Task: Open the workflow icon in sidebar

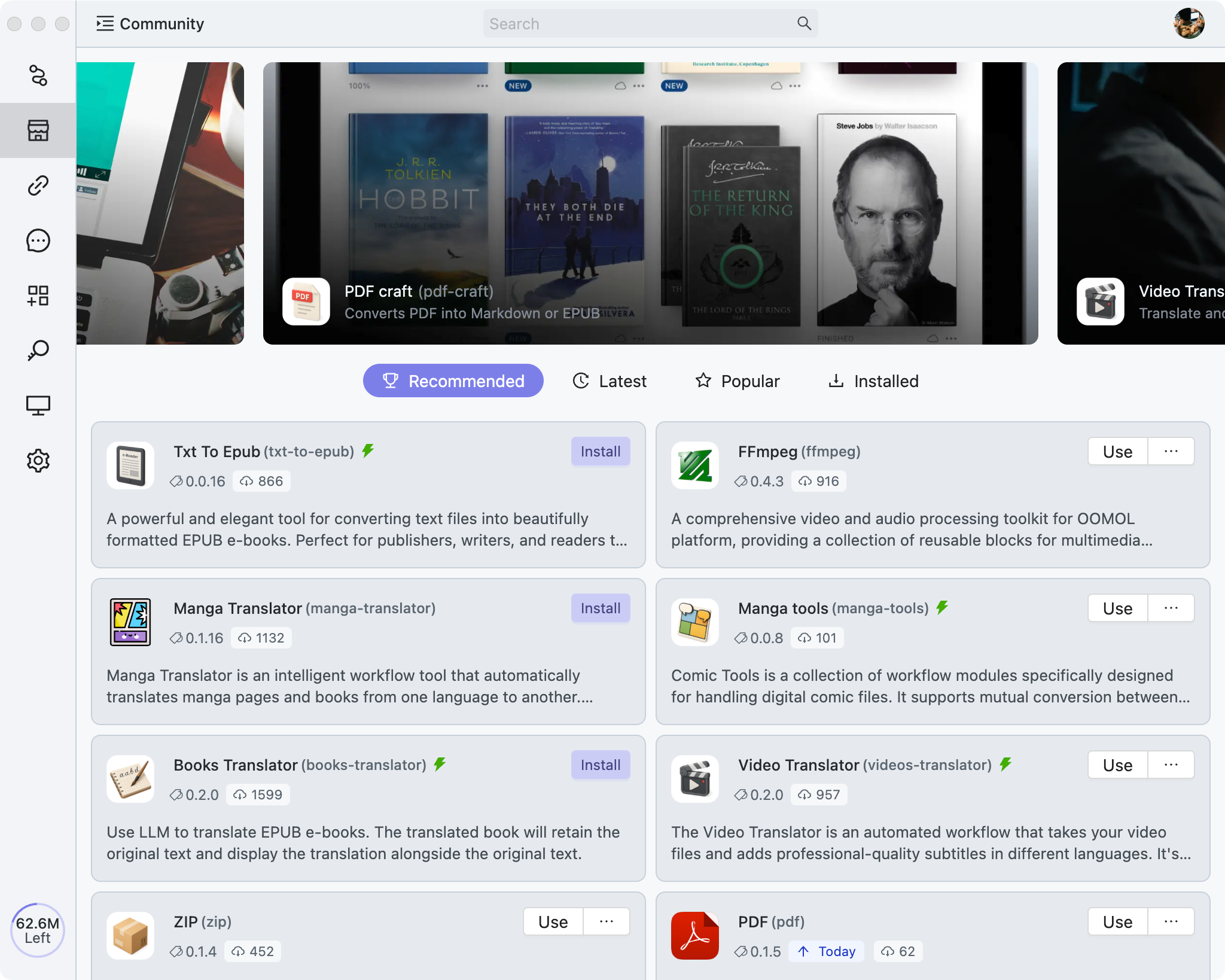Action: tap(38, 75)
